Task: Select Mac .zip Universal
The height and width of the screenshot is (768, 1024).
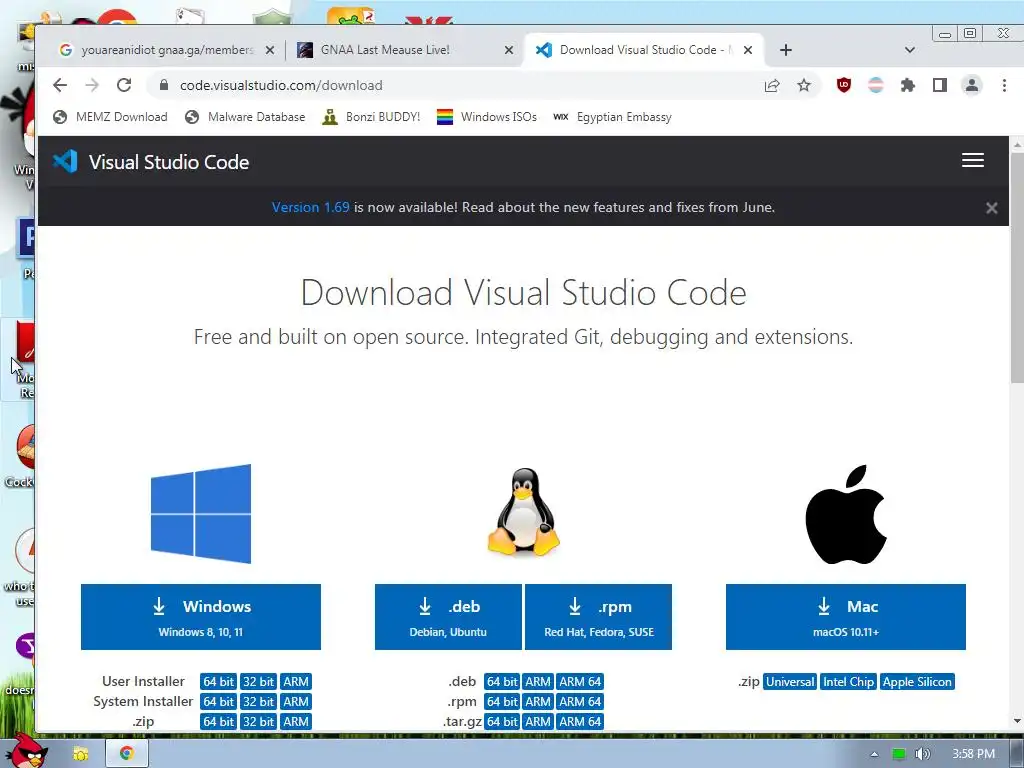Action: 790,682
